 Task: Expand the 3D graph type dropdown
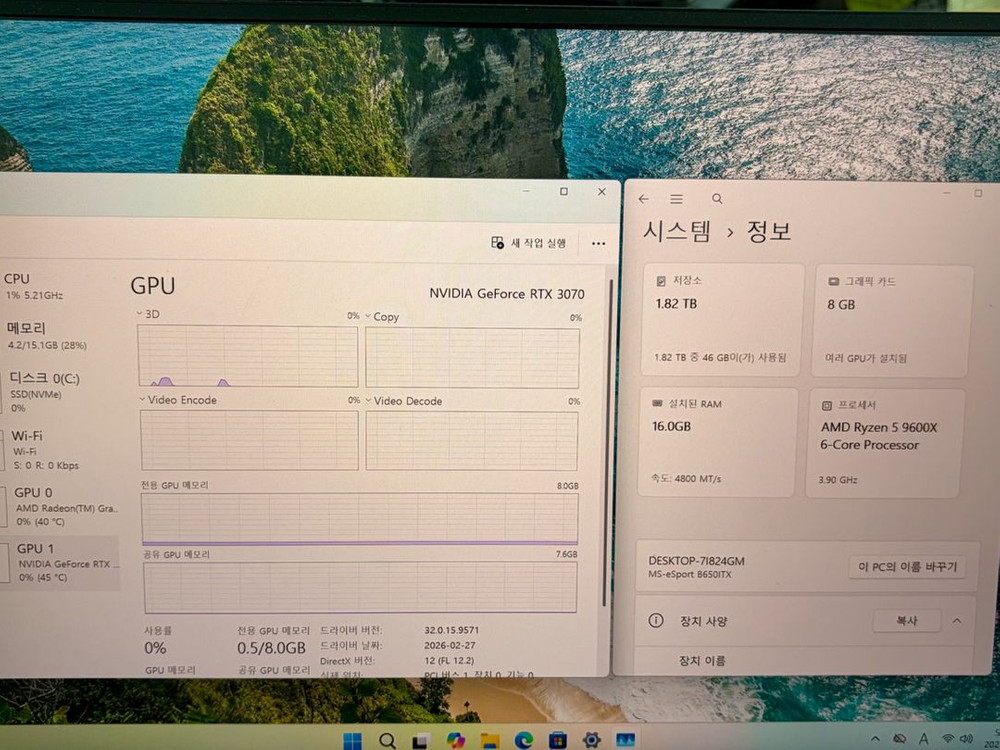coord(137,313)
